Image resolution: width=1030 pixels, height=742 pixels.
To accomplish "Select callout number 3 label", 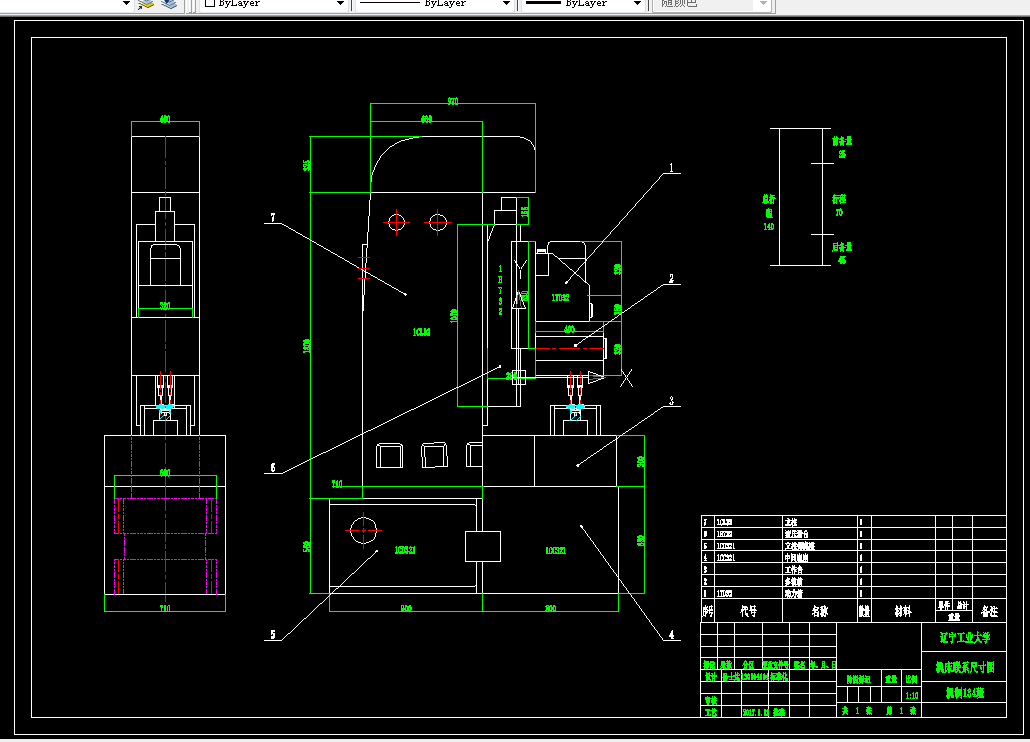I will point(671,401).
